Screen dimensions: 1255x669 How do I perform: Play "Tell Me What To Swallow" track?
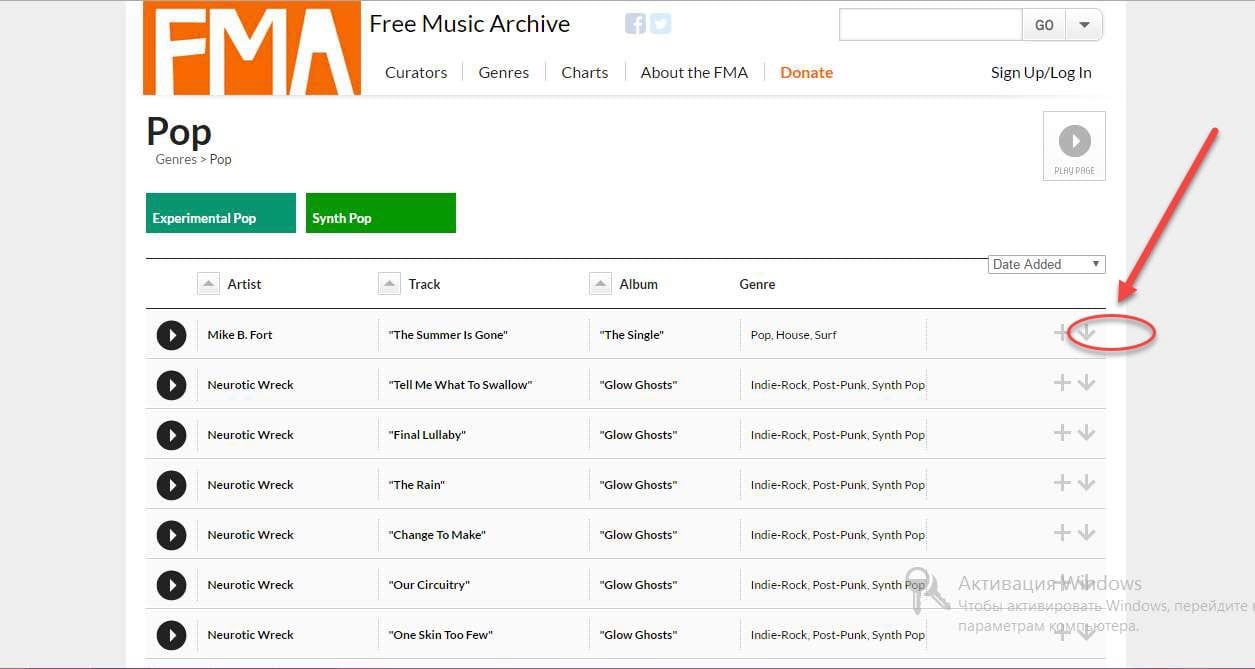pos(172,385)
